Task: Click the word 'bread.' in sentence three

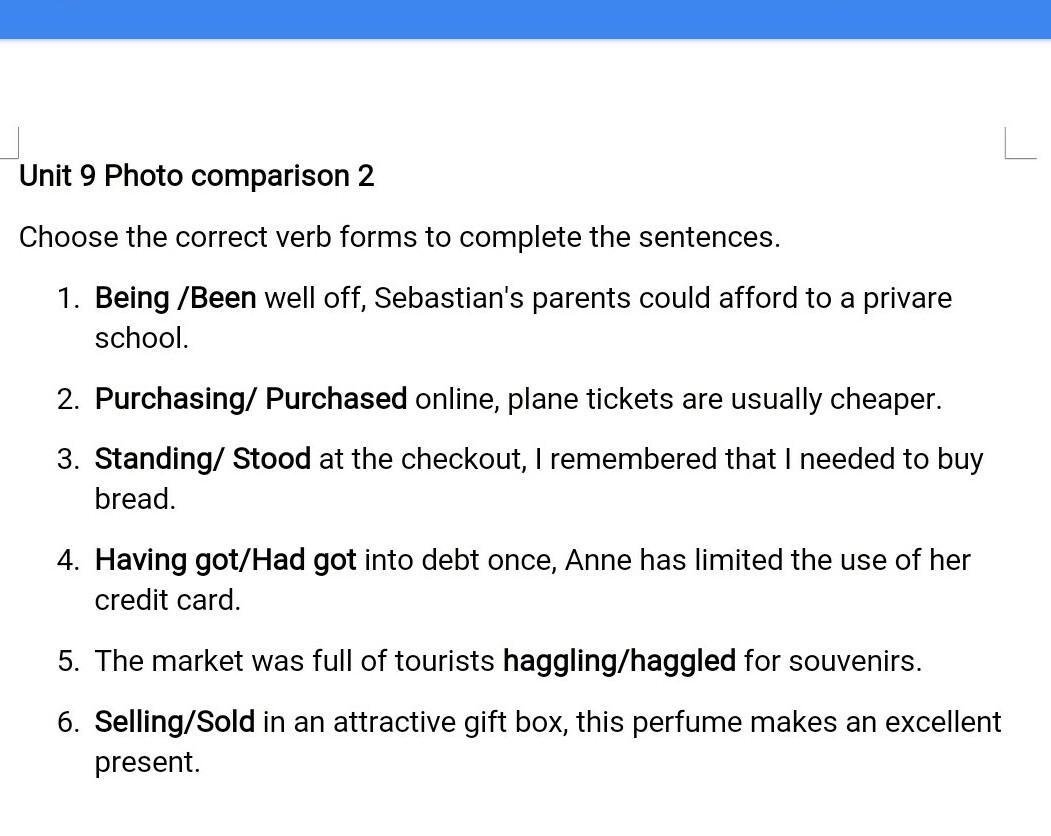Action: tap(135, 499)
